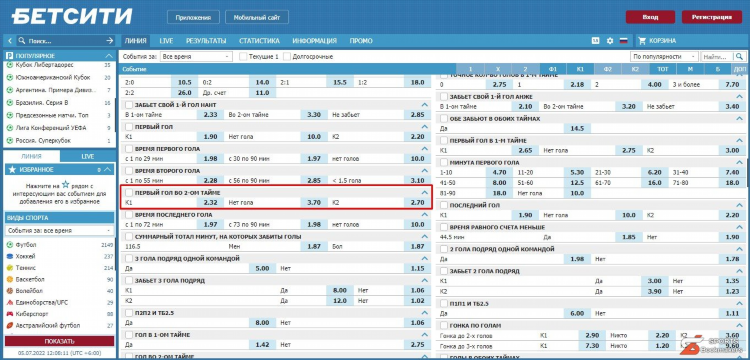Check the Первый гол во 2-ом тайме box

coord(129,193)
